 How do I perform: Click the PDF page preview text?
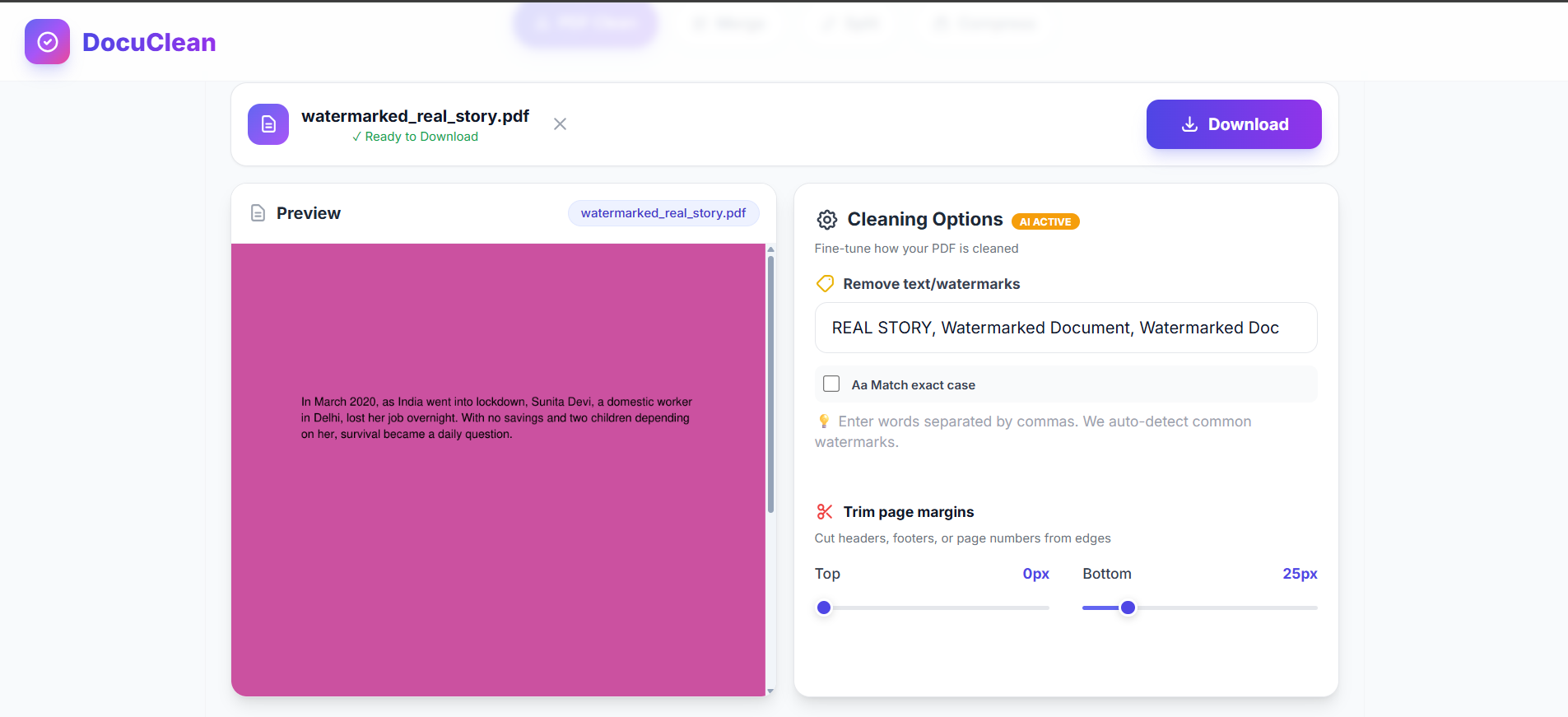[x=496, y=418]
